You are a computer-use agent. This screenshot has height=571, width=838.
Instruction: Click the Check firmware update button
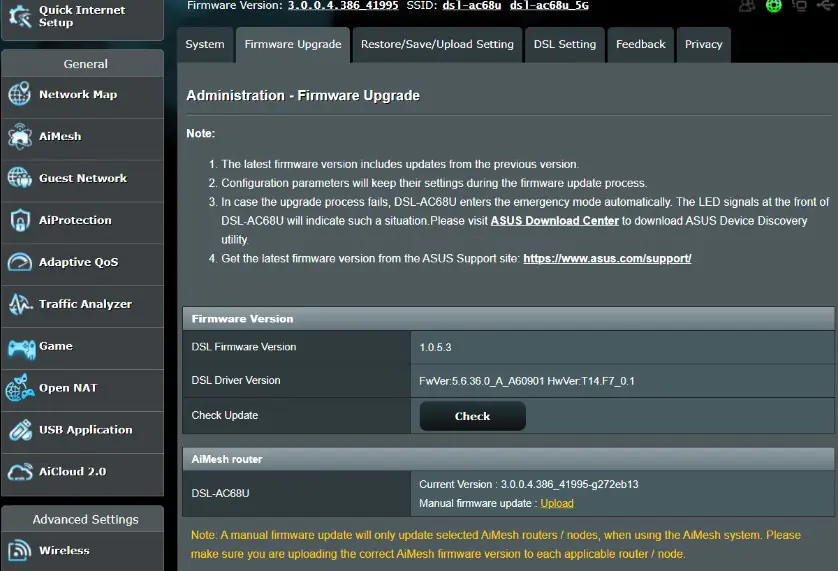tap(472, 416)
